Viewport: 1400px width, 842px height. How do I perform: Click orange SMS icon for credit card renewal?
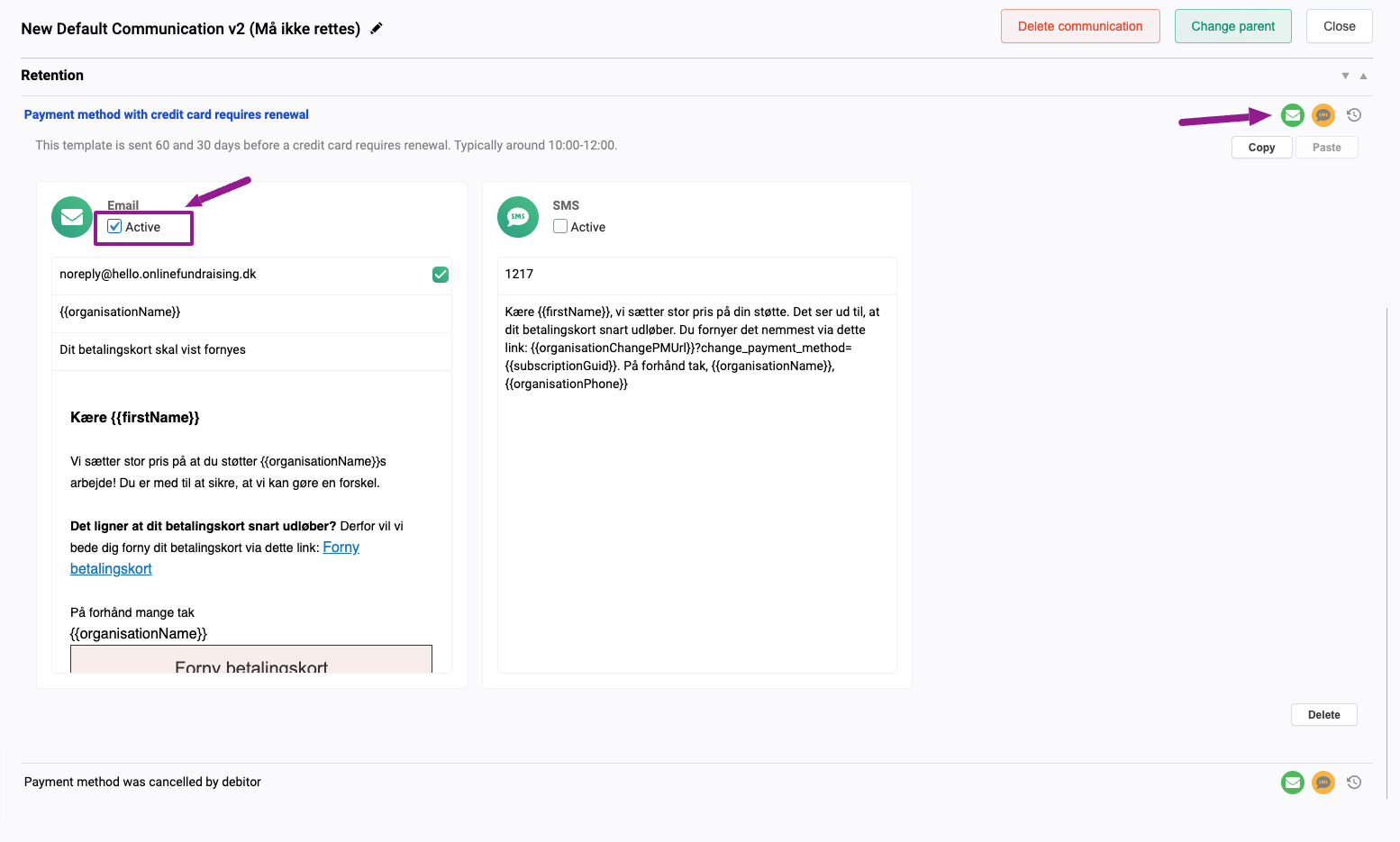pos(1323,115)
